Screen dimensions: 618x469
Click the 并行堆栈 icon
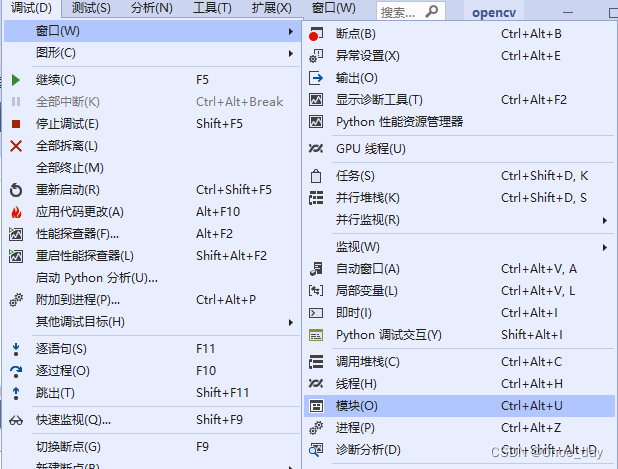coord(316,198)
